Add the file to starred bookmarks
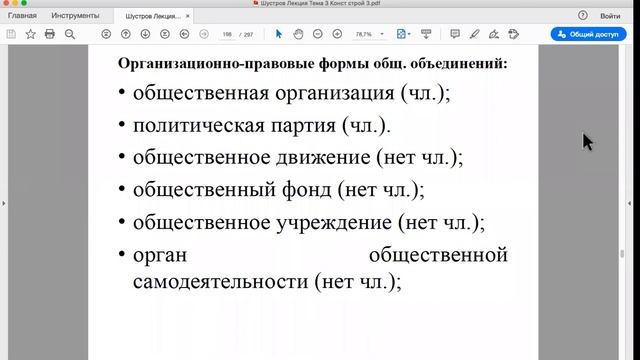Image resolution: width=640 pixels, height=360 pixels. coord(31,34)
